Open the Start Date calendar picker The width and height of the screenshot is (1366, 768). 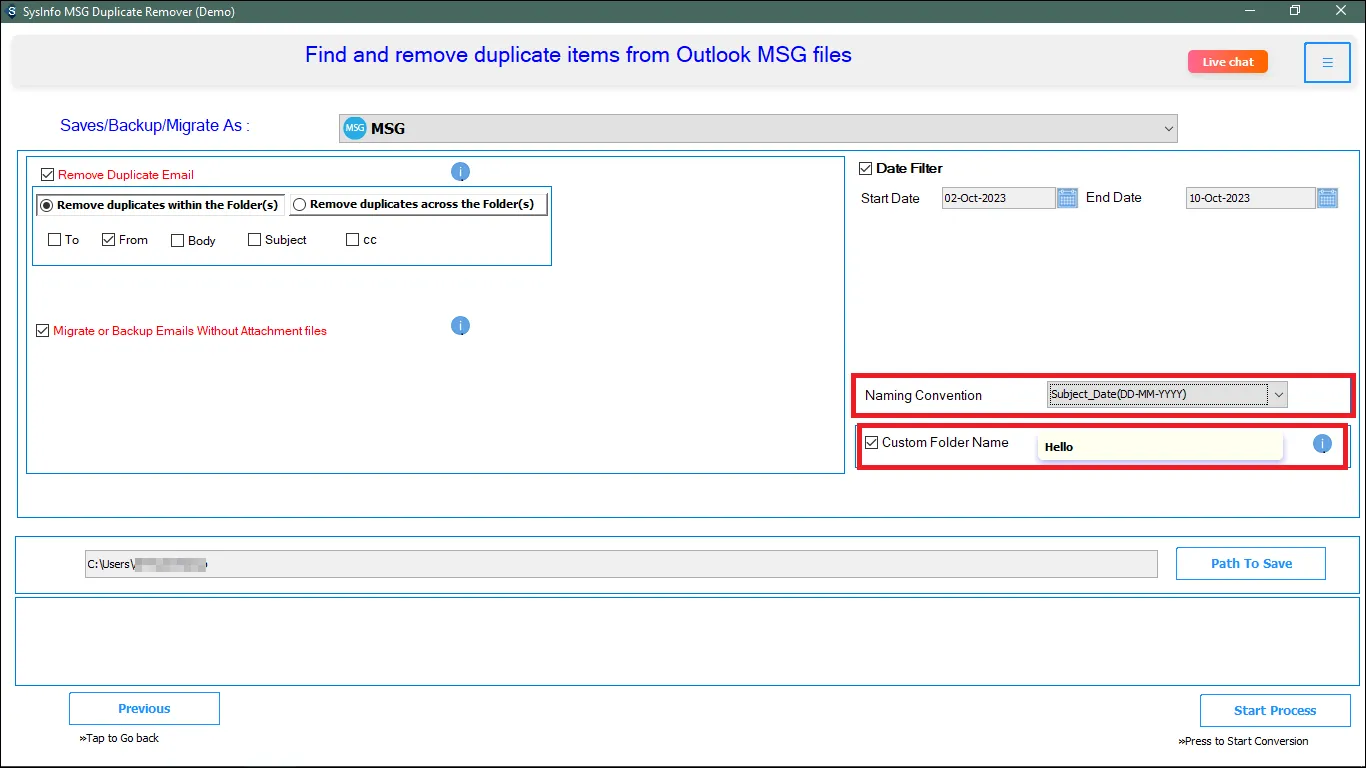click(1067, 198)
